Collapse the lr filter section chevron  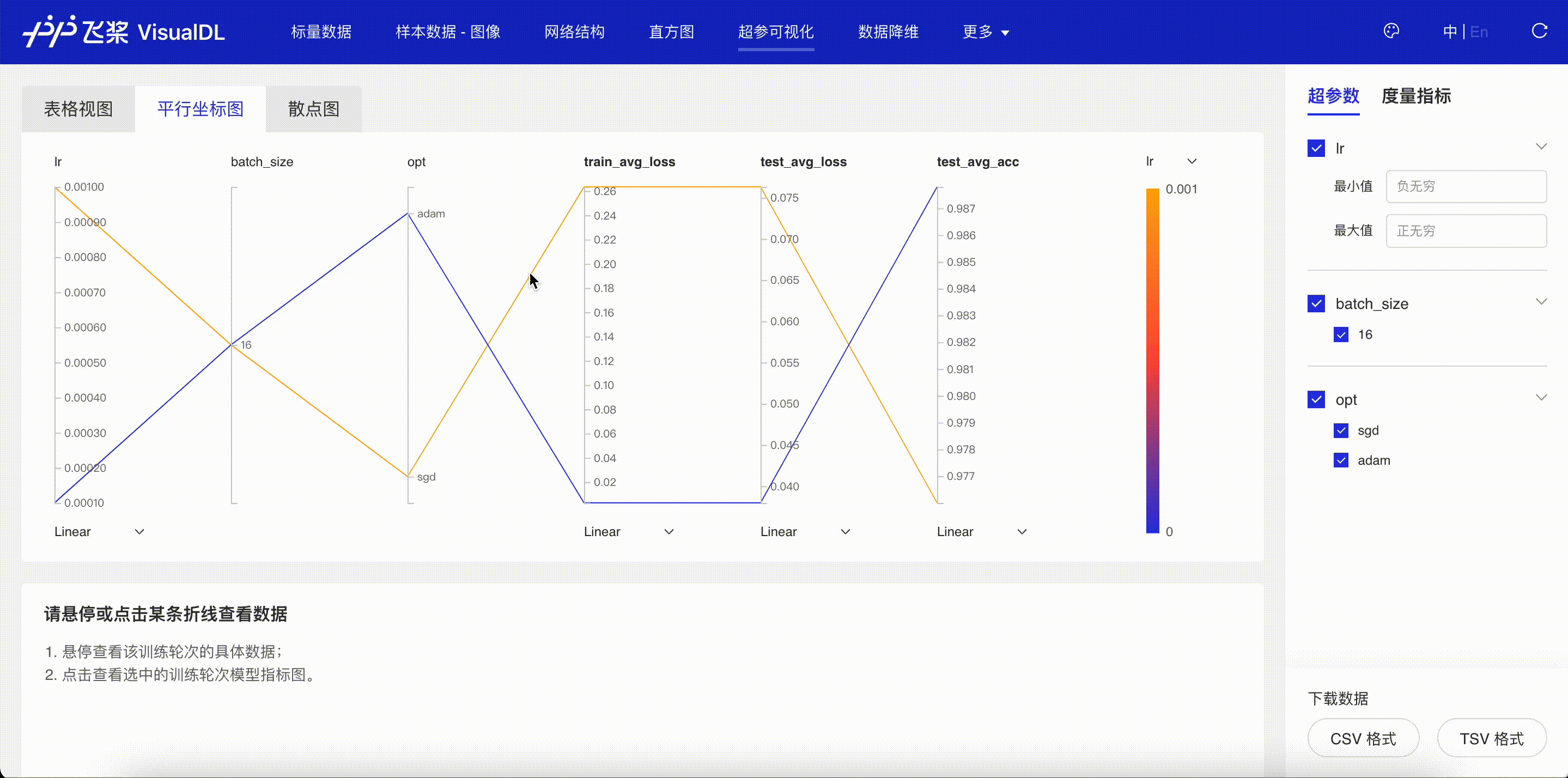tap(1541, 147)
